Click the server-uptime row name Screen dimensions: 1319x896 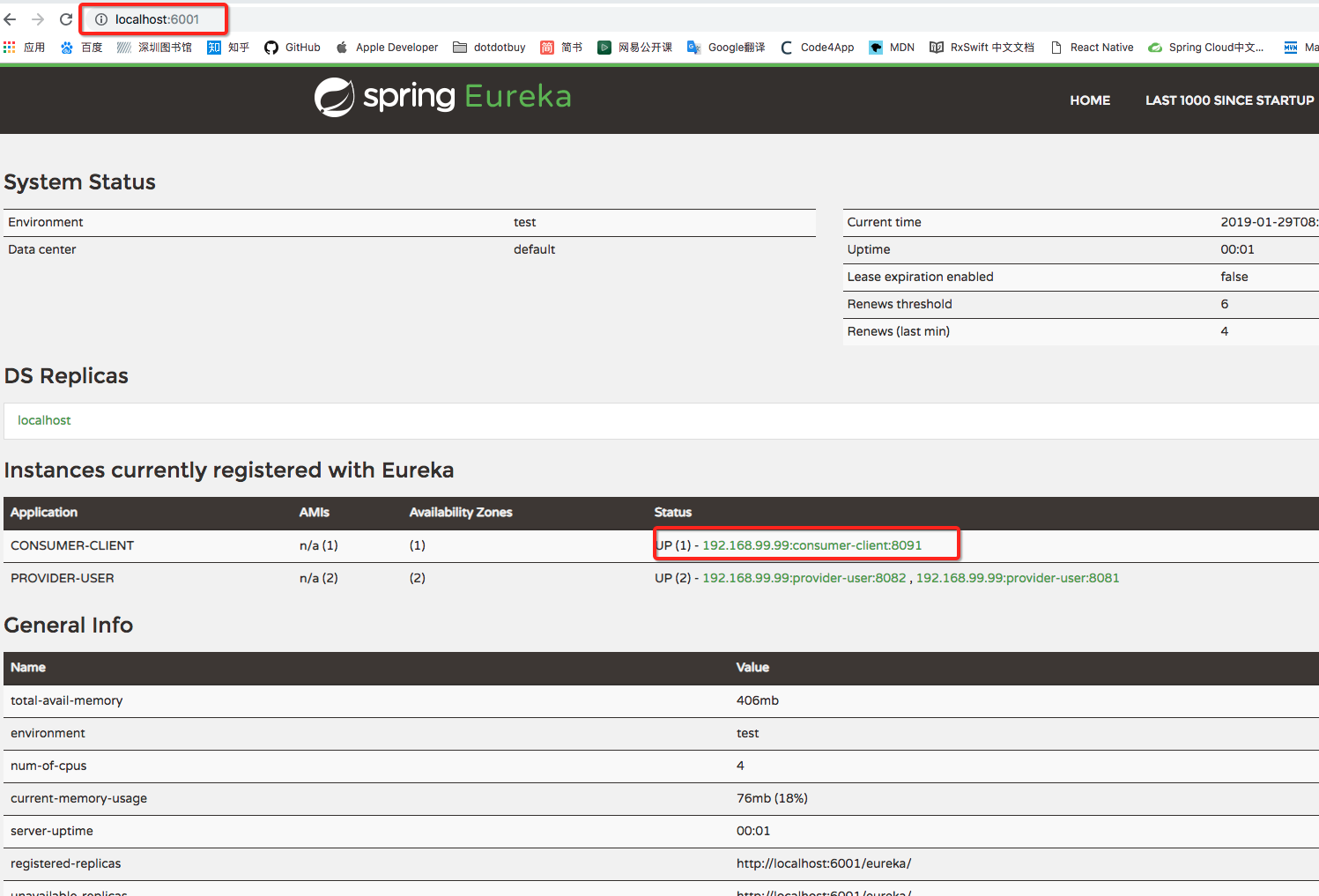coord(52,831)
